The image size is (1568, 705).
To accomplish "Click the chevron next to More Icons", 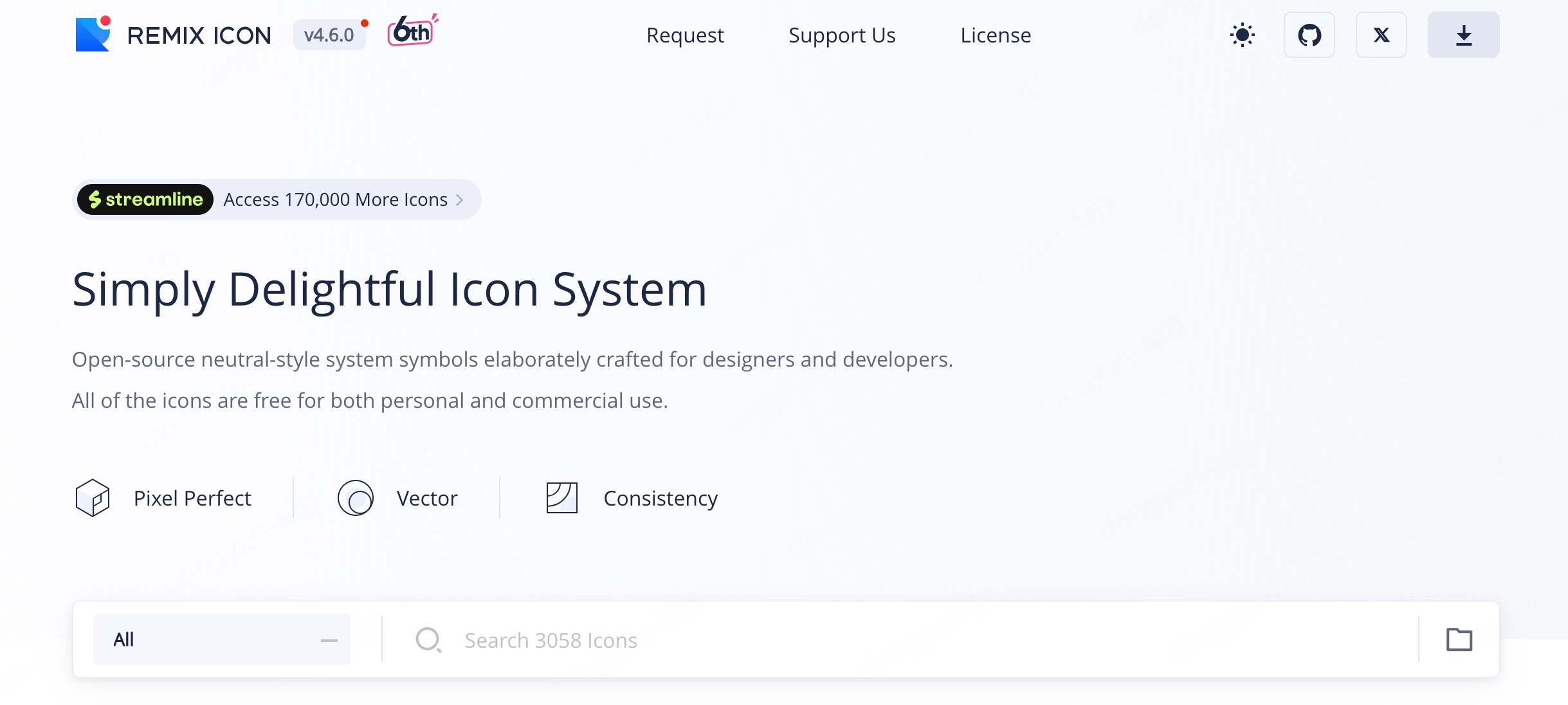I will [460, 200].
